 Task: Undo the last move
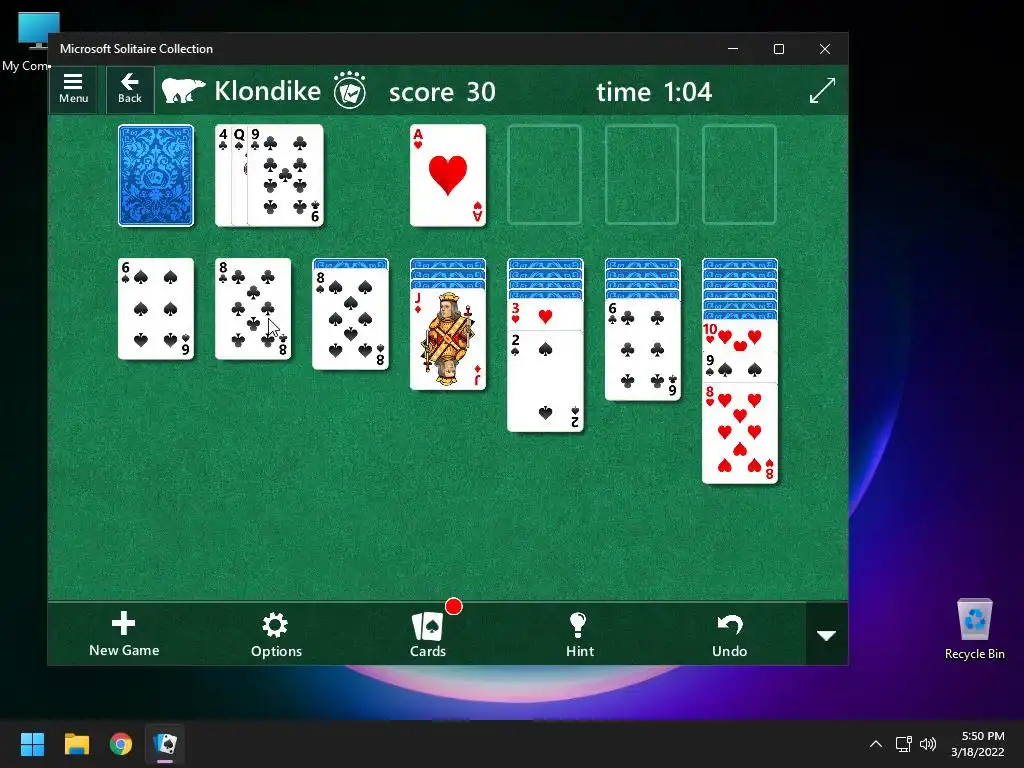point(729,634)
